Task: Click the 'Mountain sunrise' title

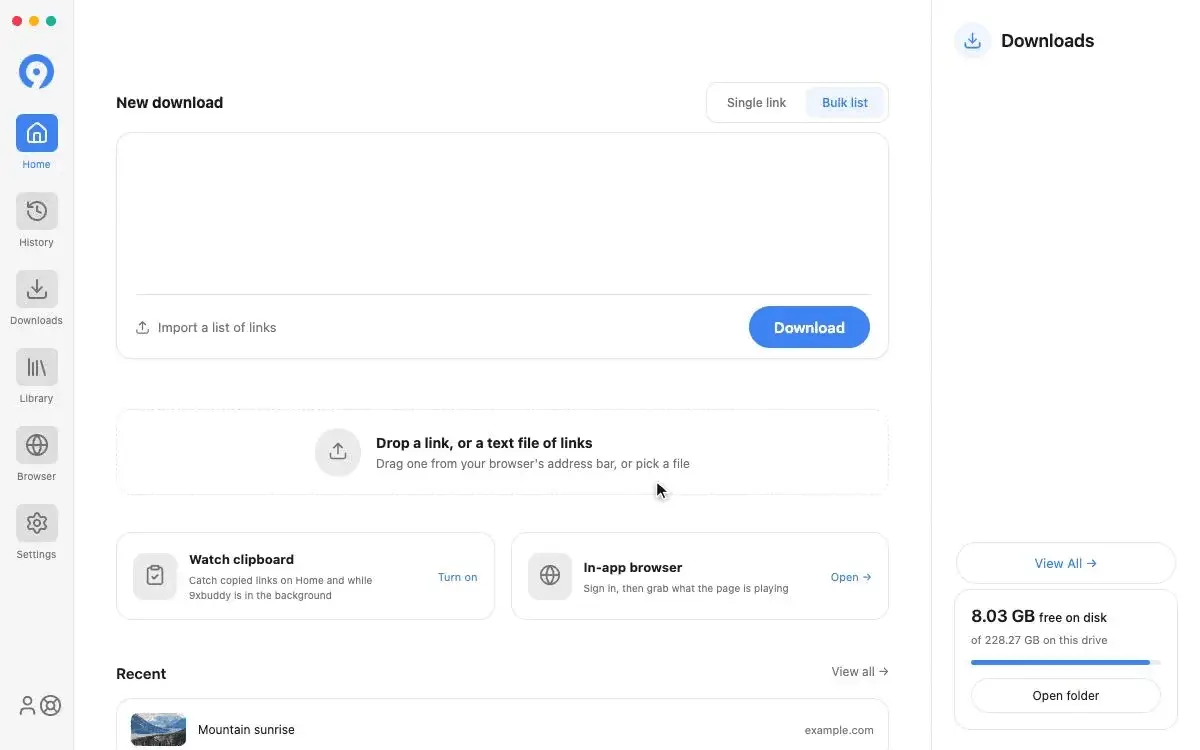Action: pyautogui.click(x=246, y=730)
